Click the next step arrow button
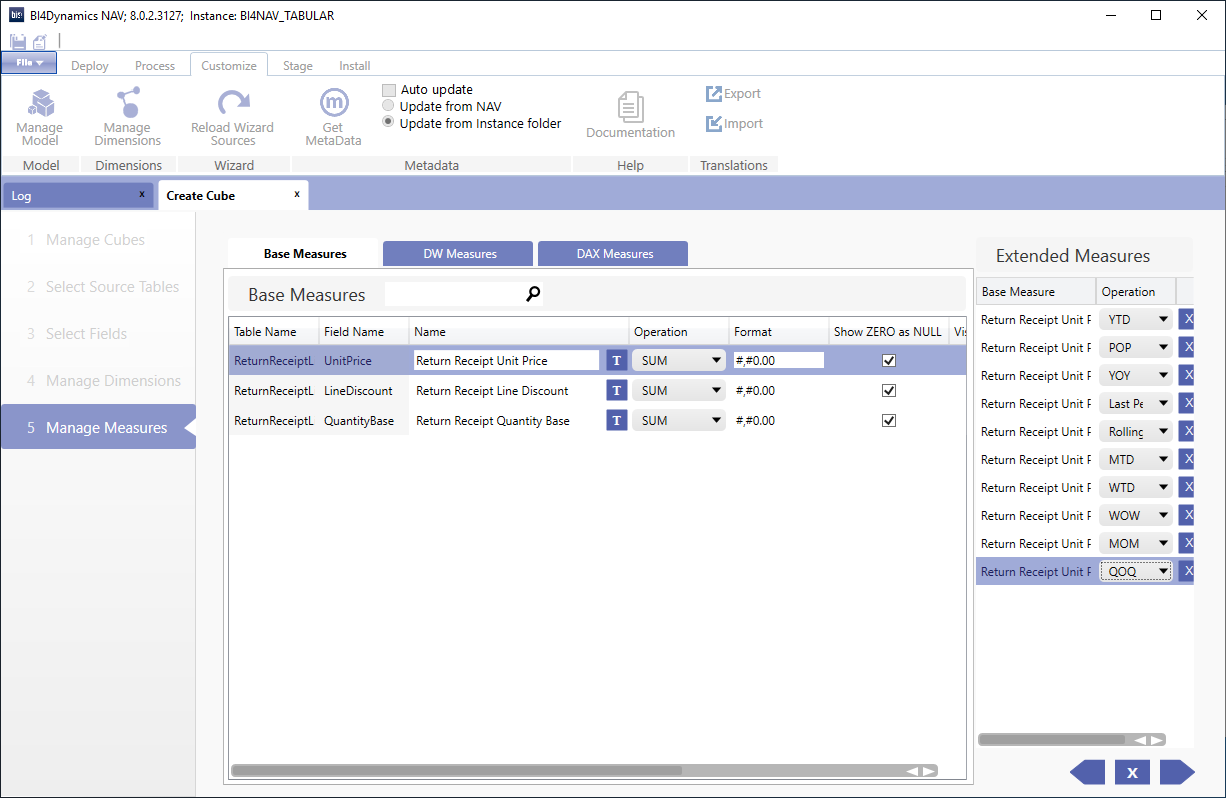This screenshot has width=1226, height=798. point(1177,772)
